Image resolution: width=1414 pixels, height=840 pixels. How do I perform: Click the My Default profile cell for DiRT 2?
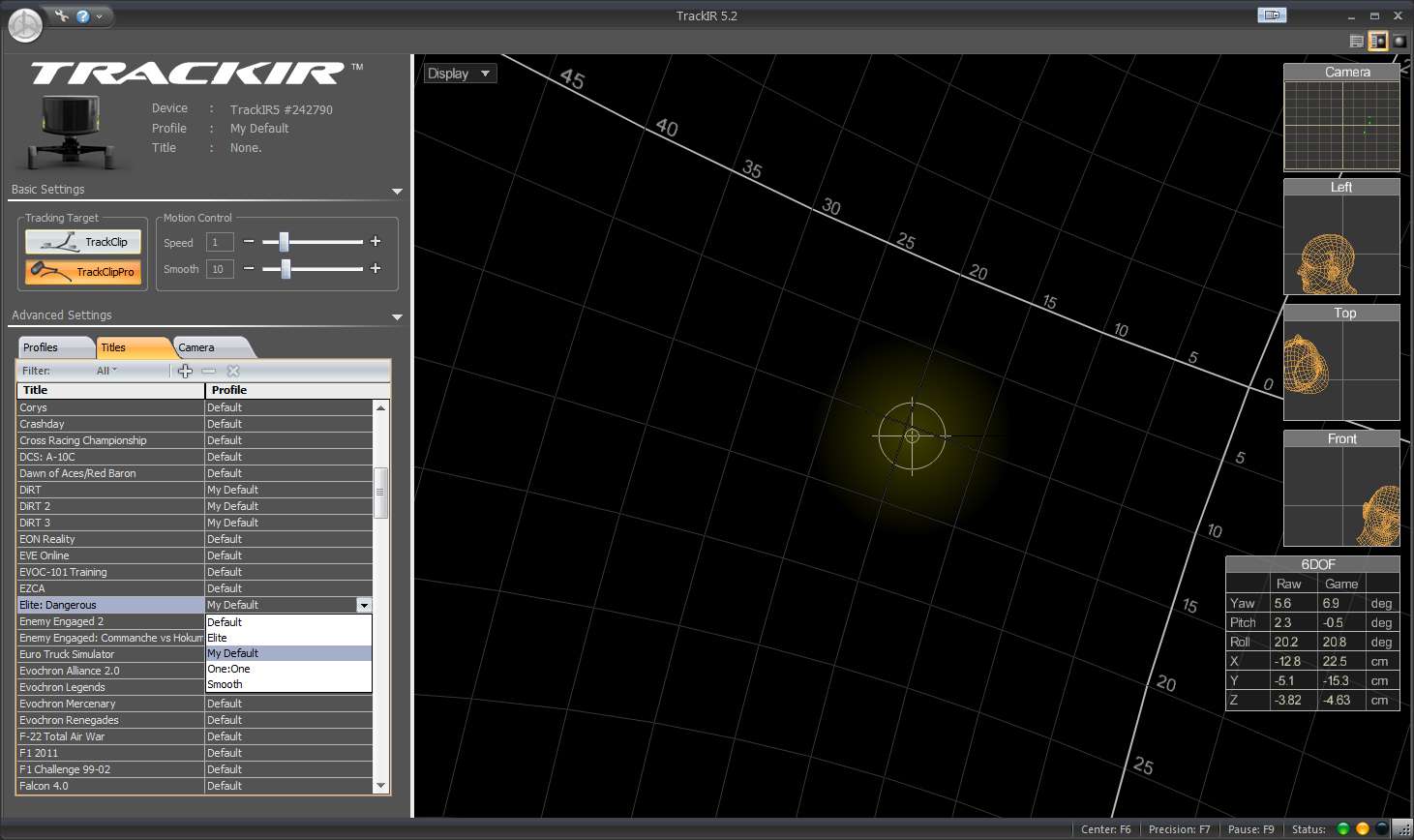click(x=288, y=506)
